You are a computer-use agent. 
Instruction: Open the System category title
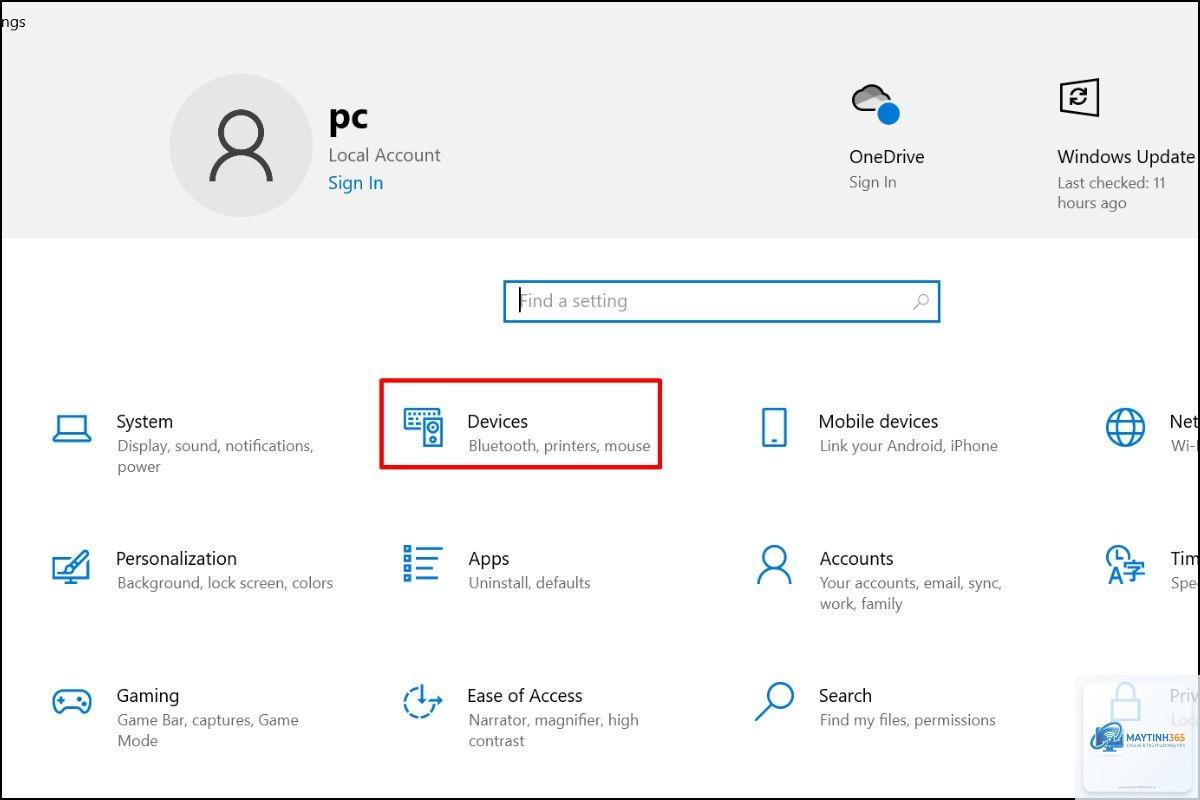pyautogui.click(x=144, y=422)
